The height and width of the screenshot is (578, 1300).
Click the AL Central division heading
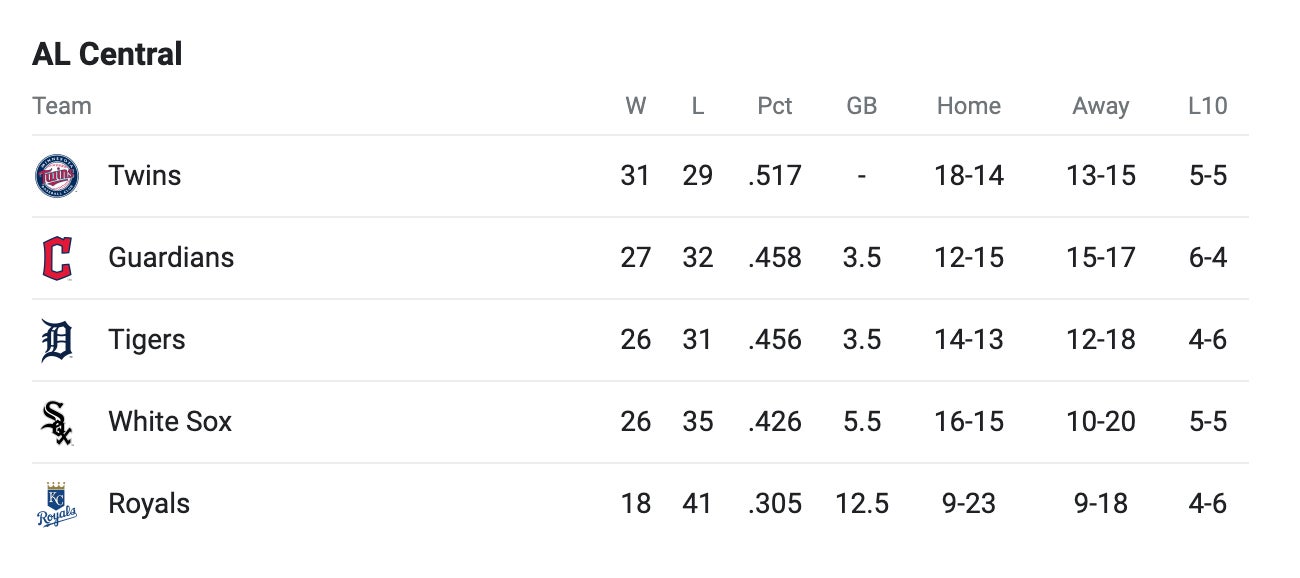point(107,54)
